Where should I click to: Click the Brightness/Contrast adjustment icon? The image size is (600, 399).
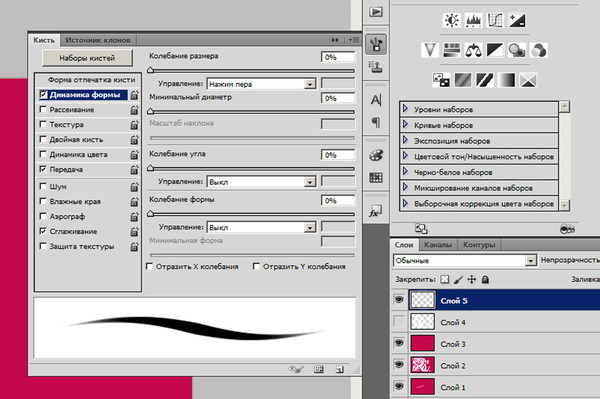[452, 20]
